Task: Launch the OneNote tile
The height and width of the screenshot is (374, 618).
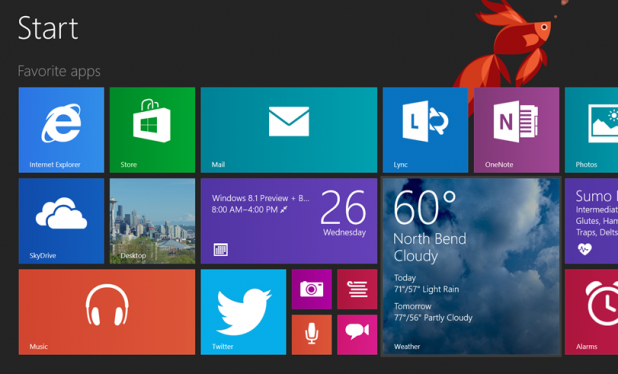Action: (x=516, y=130)
